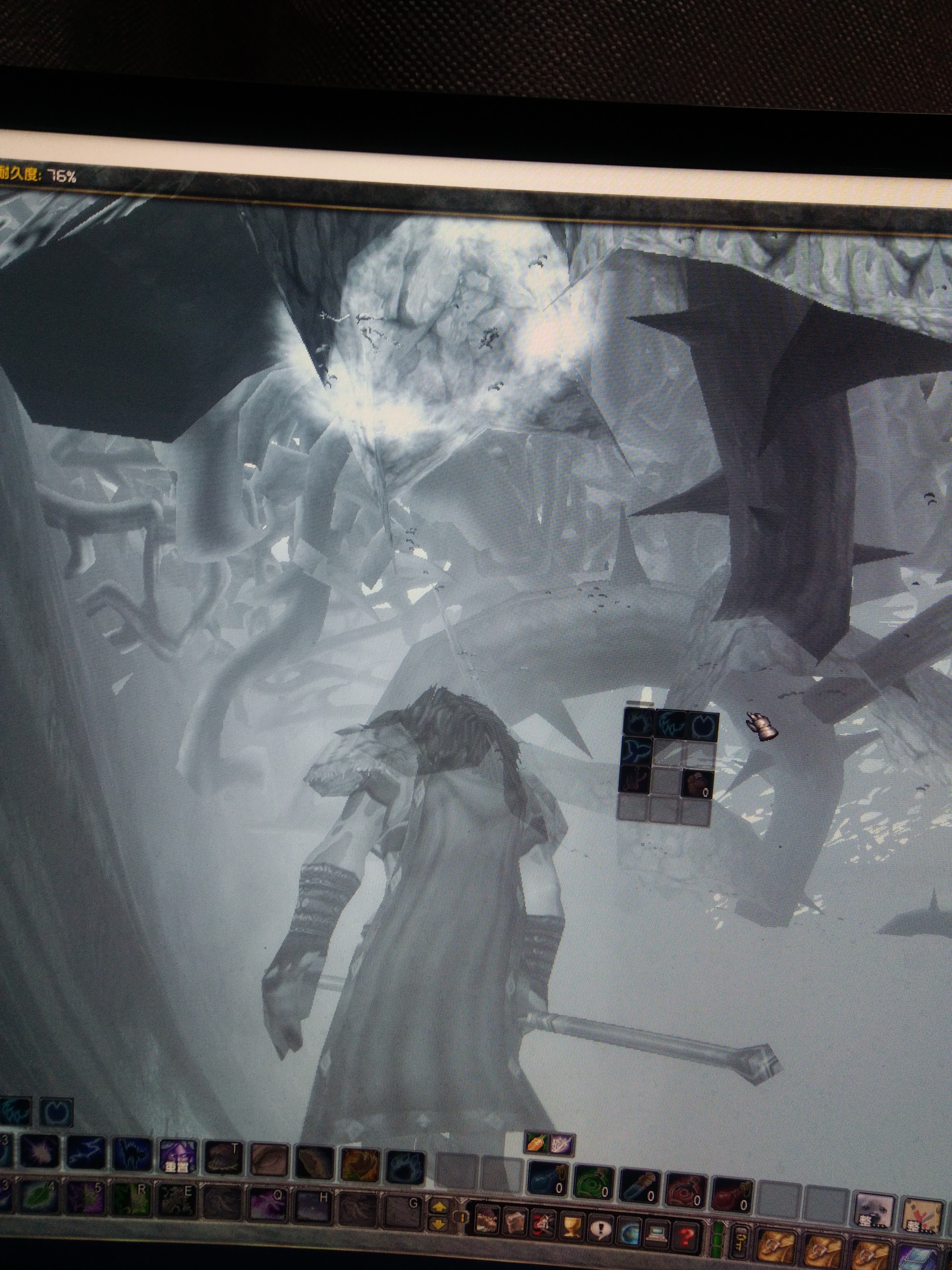This screenshot has width=952, height=1270.
Task: Page action bar up arrow
Action: pos(439,1206)
